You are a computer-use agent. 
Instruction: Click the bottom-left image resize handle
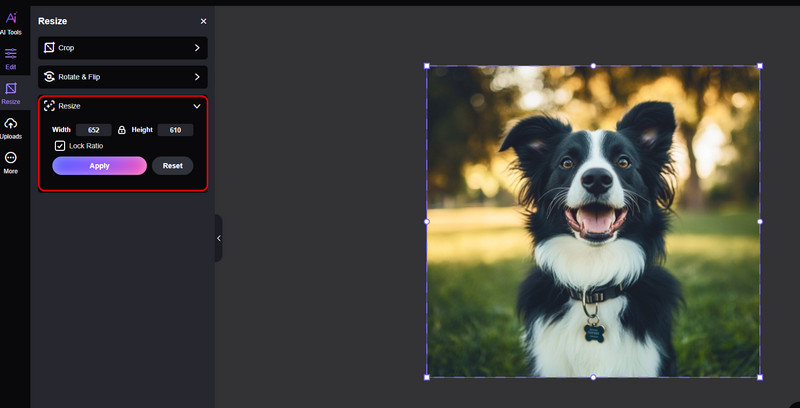pos(427,377)
